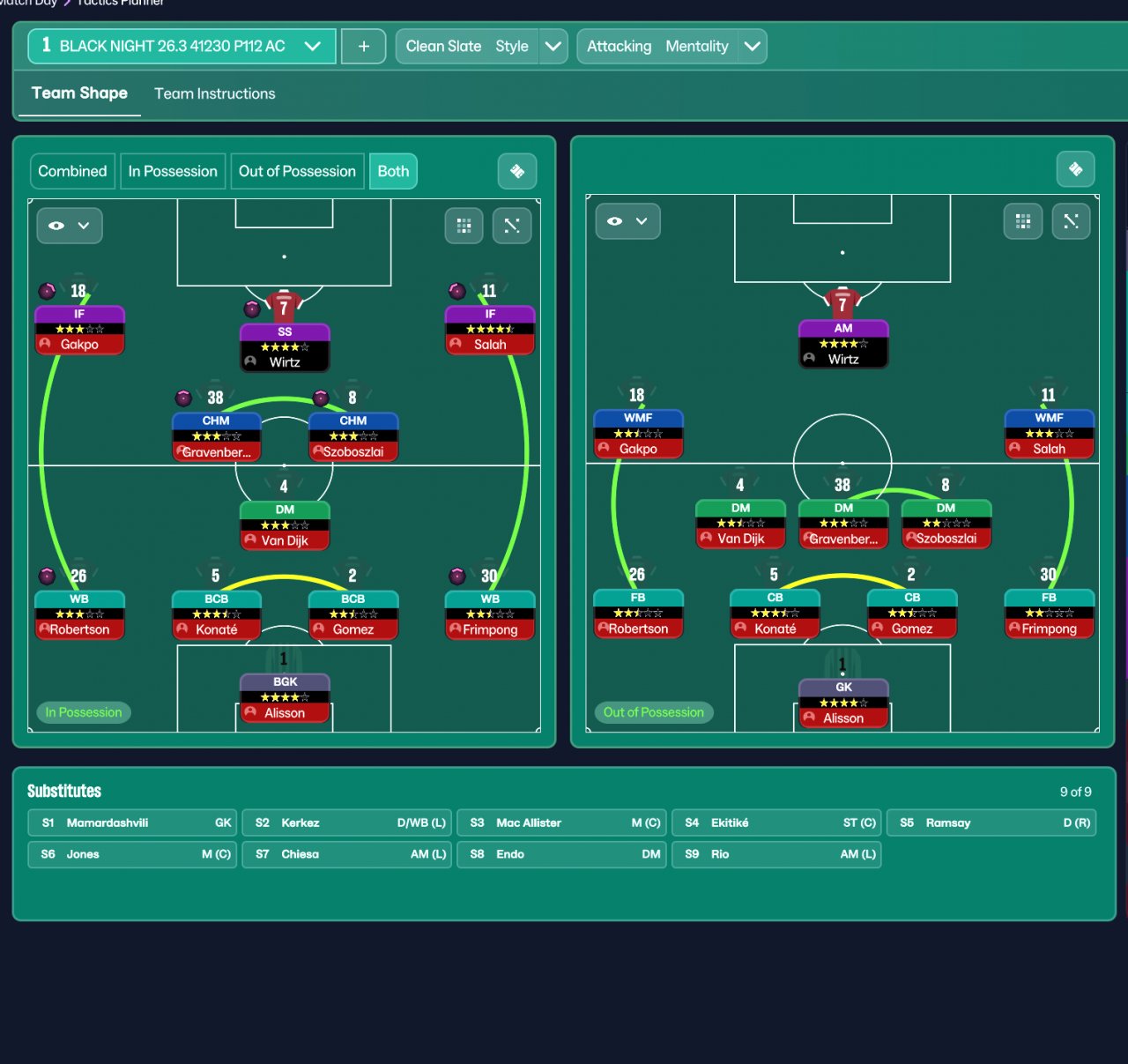Click the diamond icon beside the Both toggle
Screen dimensions: 1128x1064
pos(517,171)
